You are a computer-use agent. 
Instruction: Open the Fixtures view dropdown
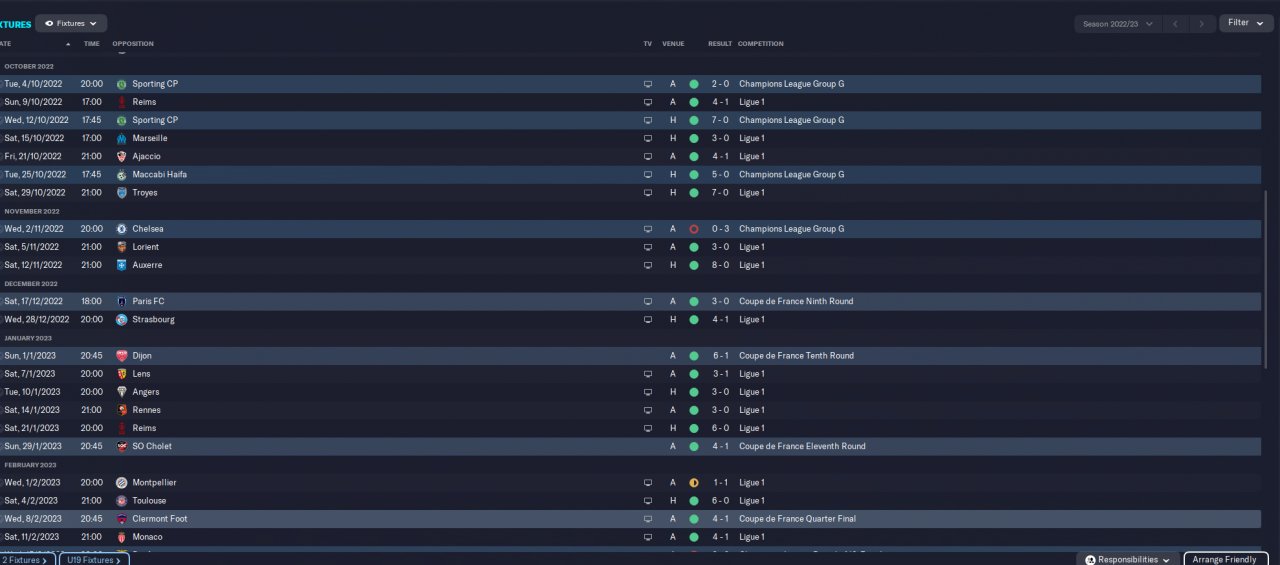tap(71, 23)
